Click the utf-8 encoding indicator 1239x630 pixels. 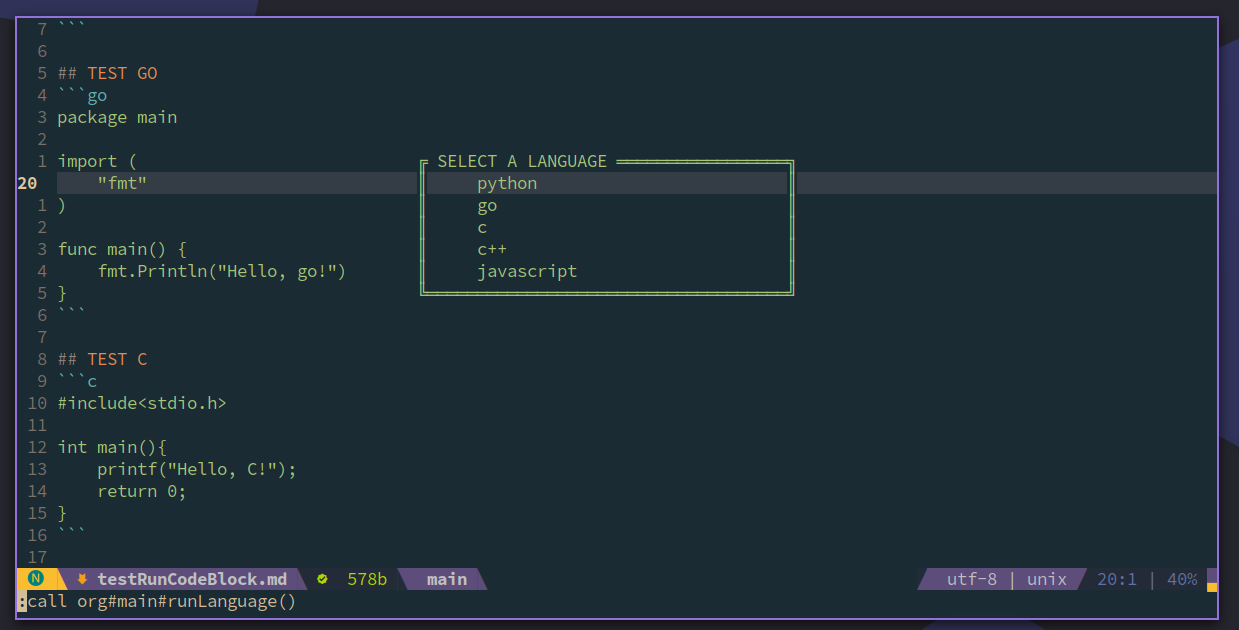(972, 579)
